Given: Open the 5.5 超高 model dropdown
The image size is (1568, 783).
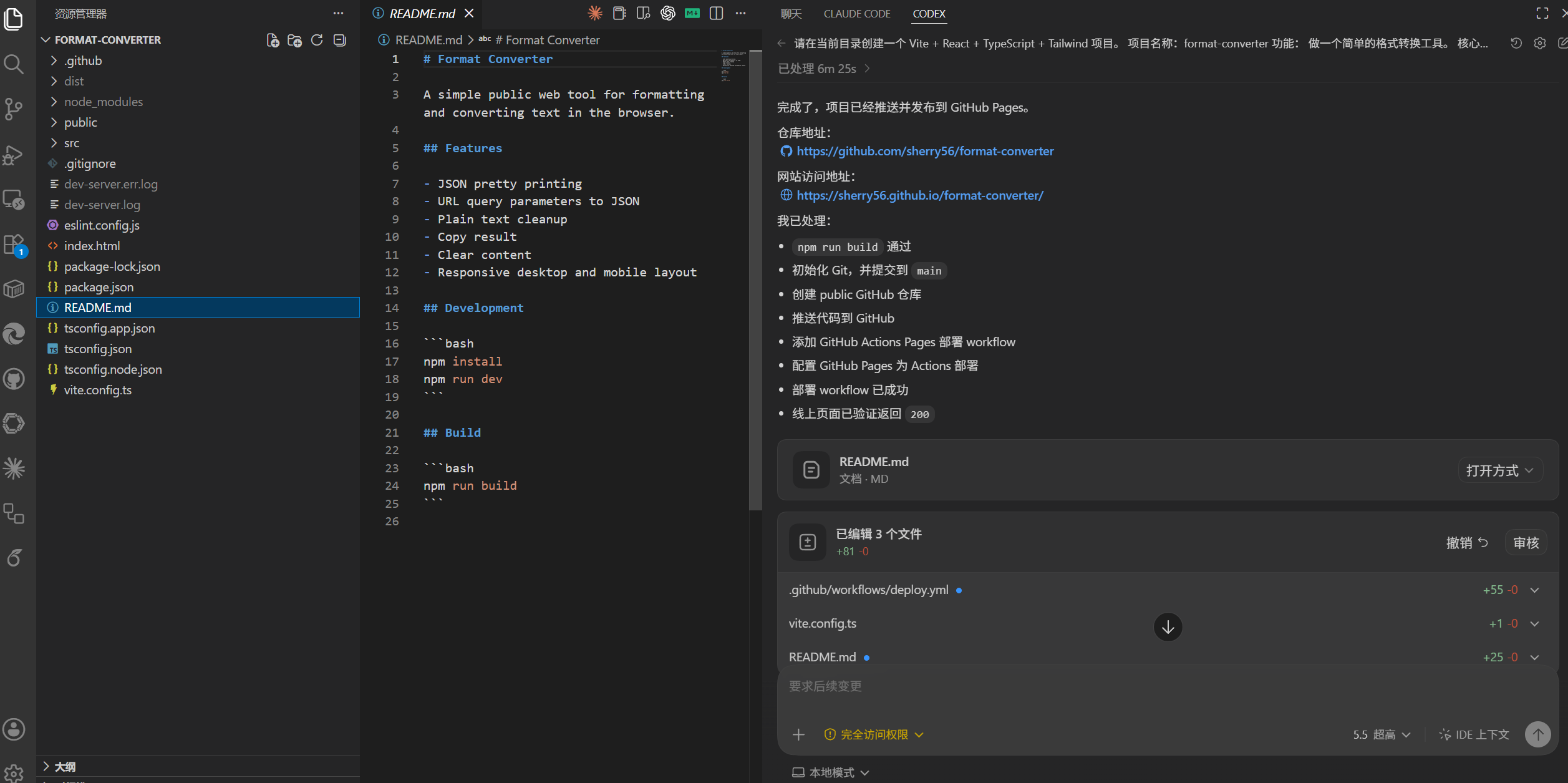Looking at the screenshot, I should point(1382,734).
